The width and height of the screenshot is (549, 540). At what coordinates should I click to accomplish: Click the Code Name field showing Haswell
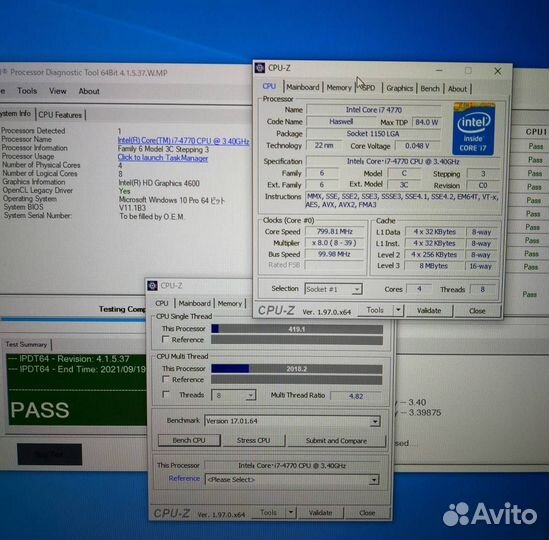click(341, 122)
